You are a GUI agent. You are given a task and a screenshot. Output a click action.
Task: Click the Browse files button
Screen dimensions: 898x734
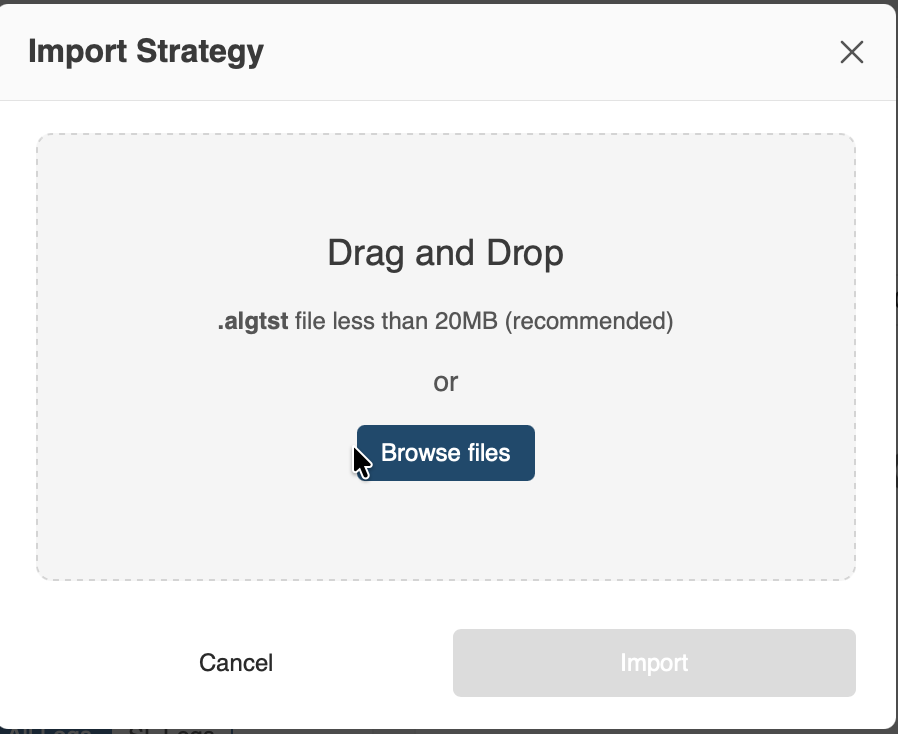446,453
